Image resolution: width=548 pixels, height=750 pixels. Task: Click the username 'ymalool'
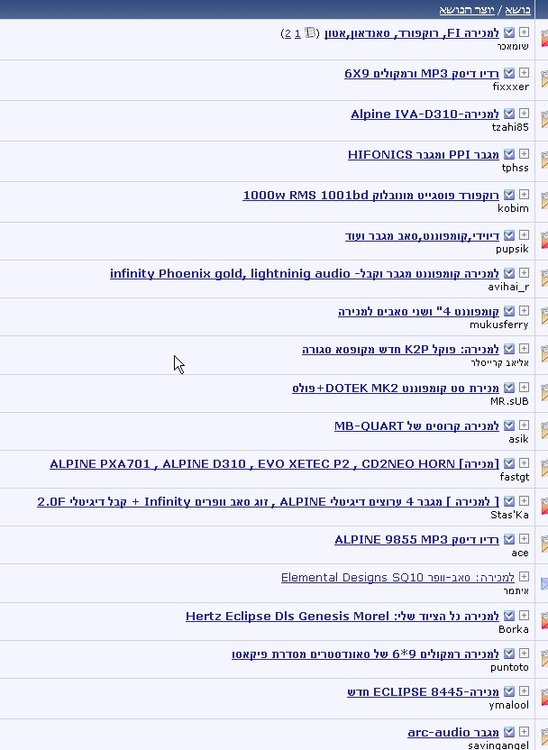[509, 706]
